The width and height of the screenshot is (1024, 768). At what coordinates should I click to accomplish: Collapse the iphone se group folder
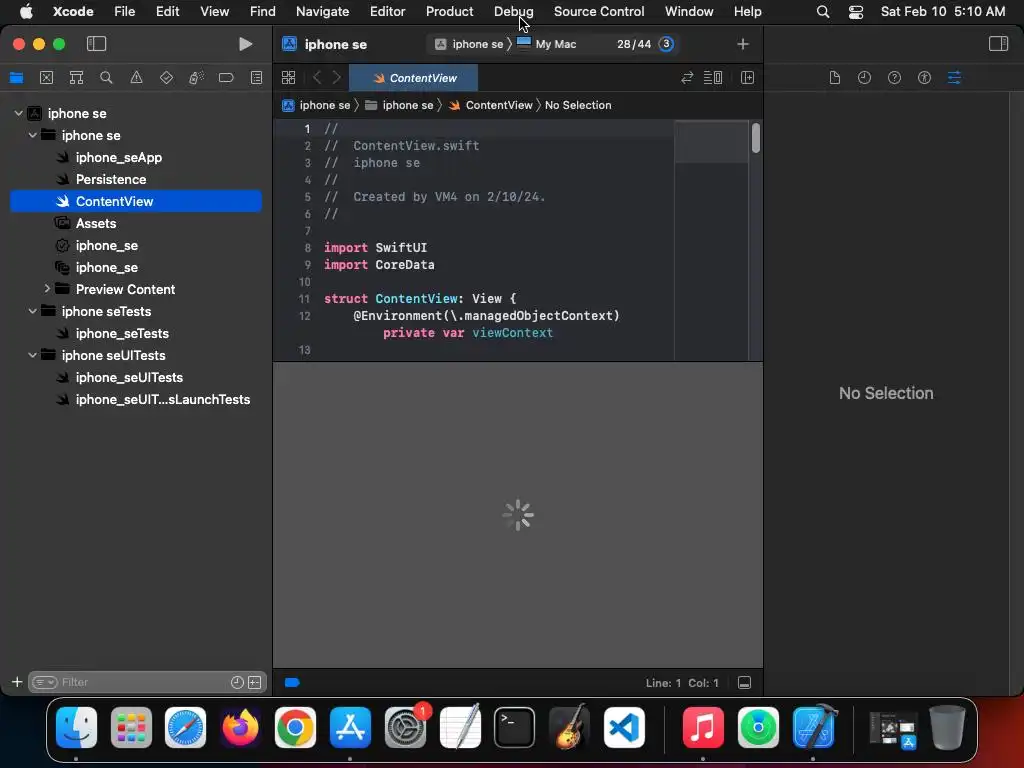click(32, 135)
